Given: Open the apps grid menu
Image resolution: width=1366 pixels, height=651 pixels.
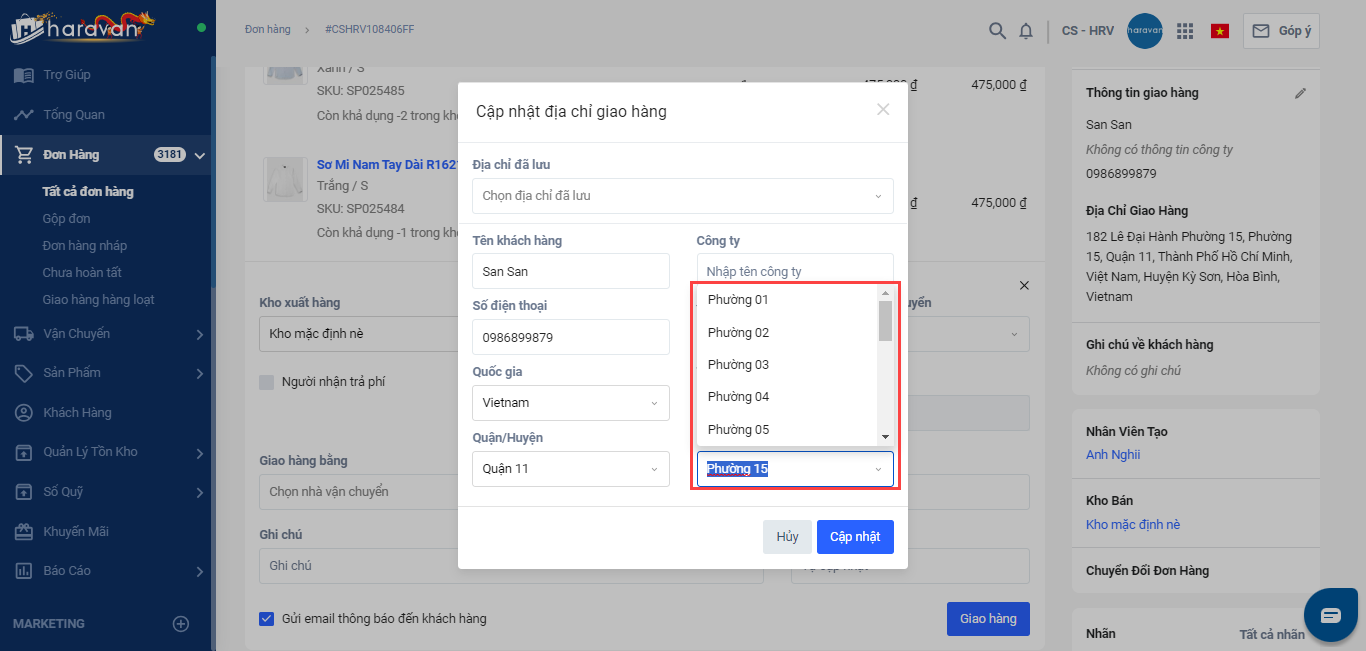Looking at the screenshot, I should (1185, 31).
